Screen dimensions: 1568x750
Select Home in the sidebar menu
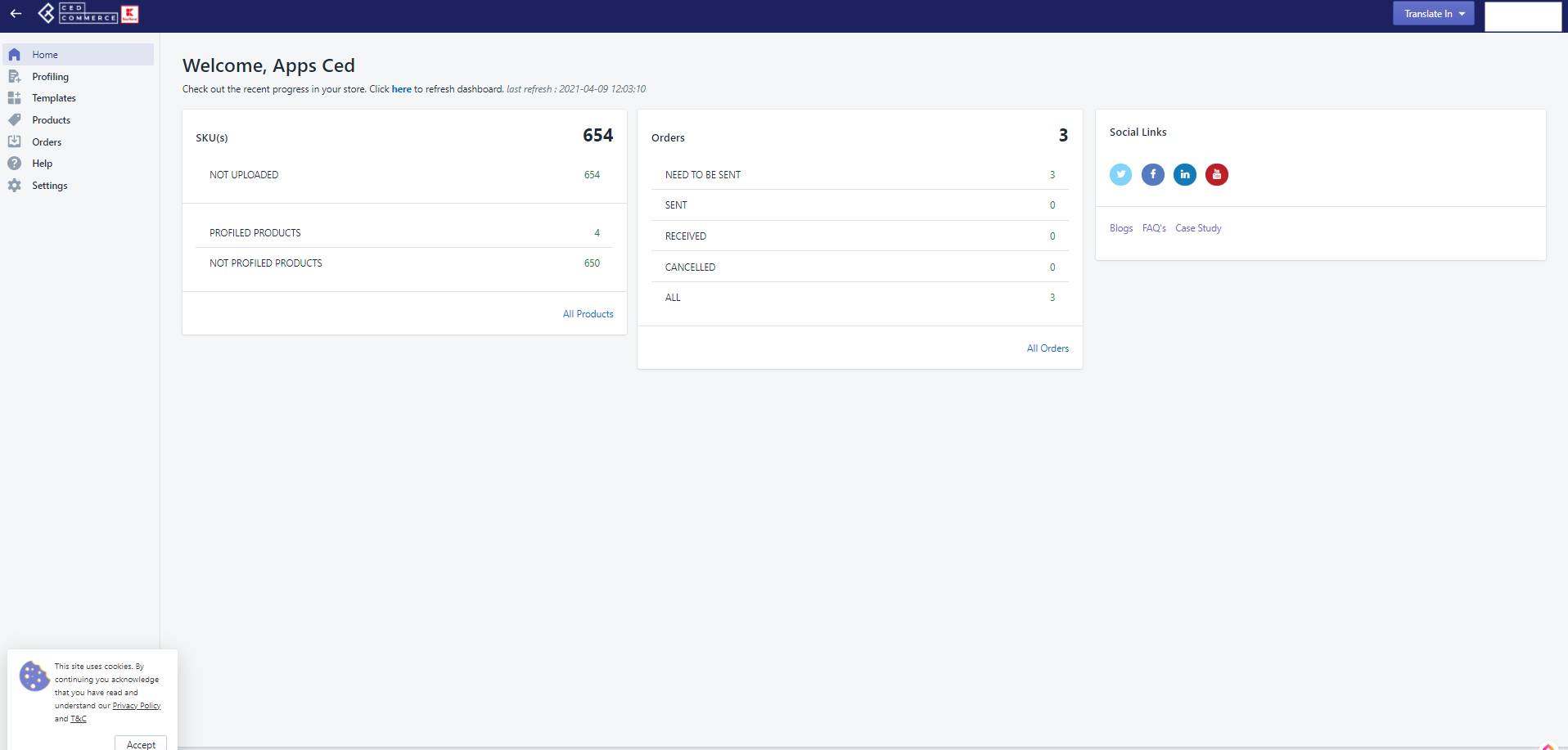coord(45,54)
